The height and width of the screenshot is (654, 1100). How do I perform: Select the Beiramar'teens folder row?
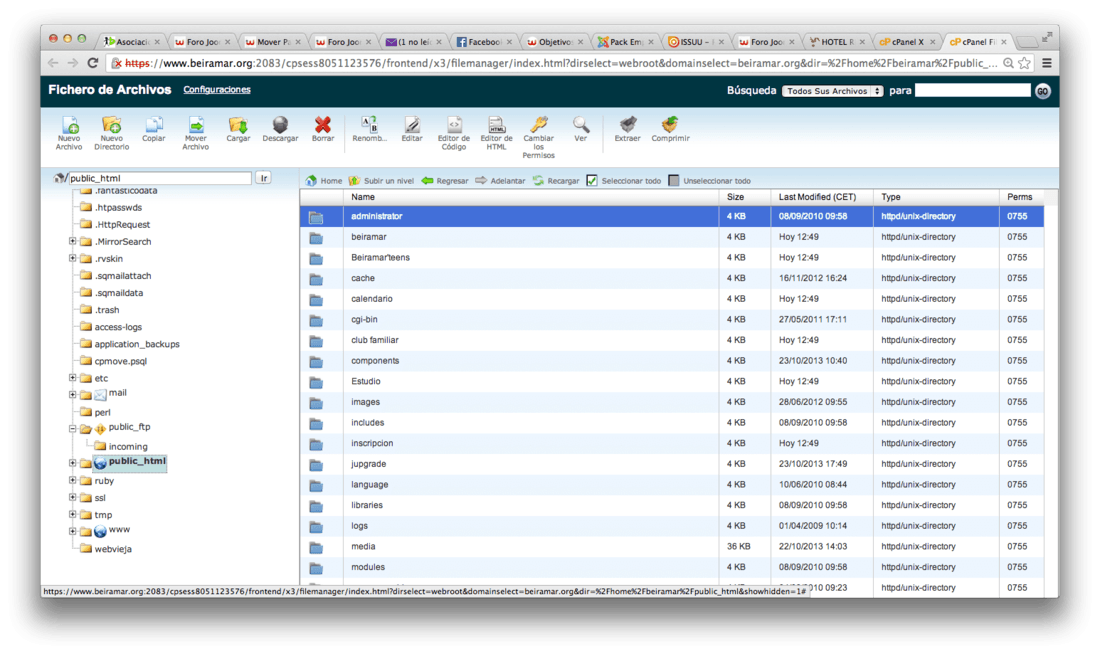(672, 258)
